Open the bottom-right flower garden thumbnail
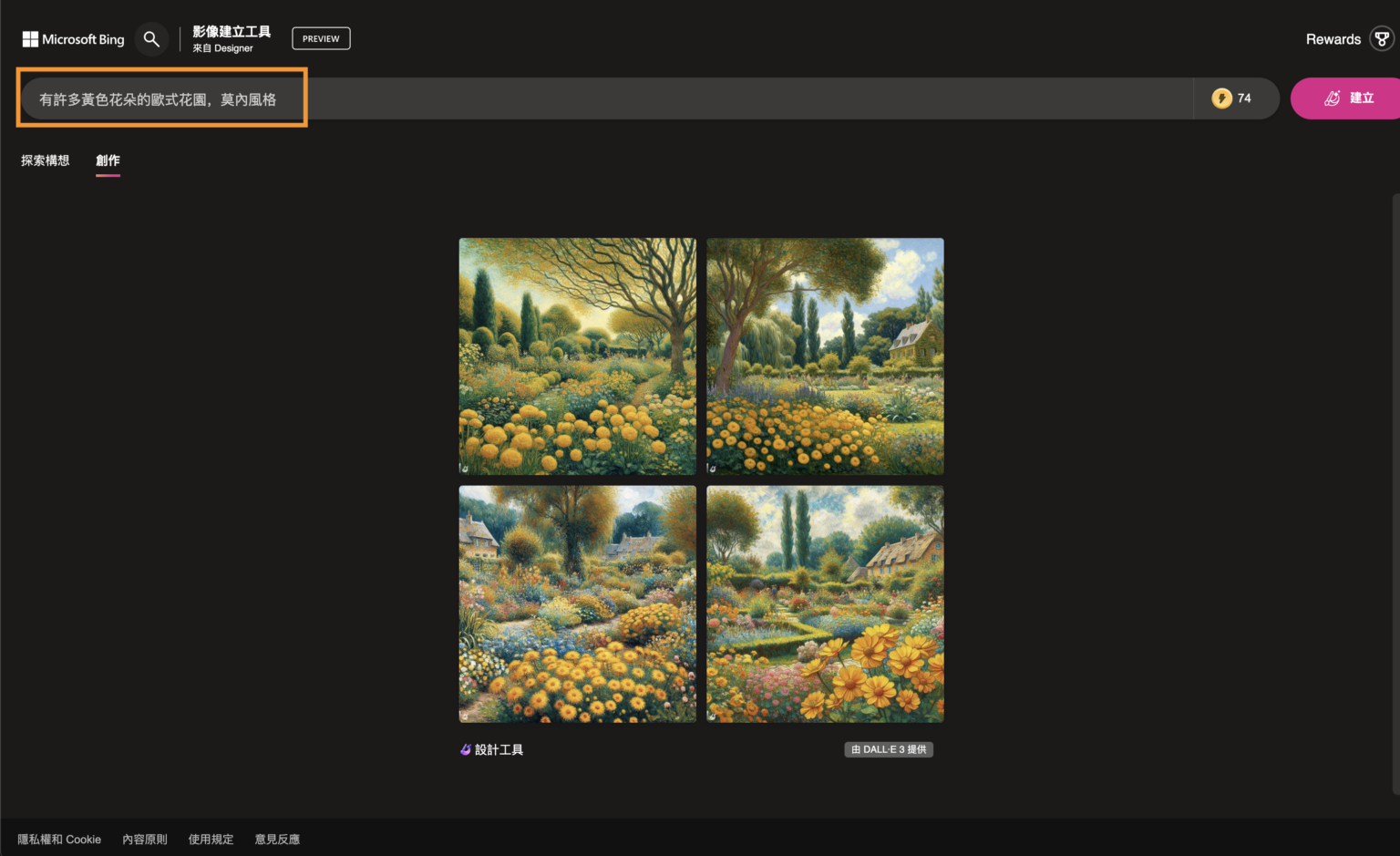This screenshot has height=856, width=1400. [824, 603]
